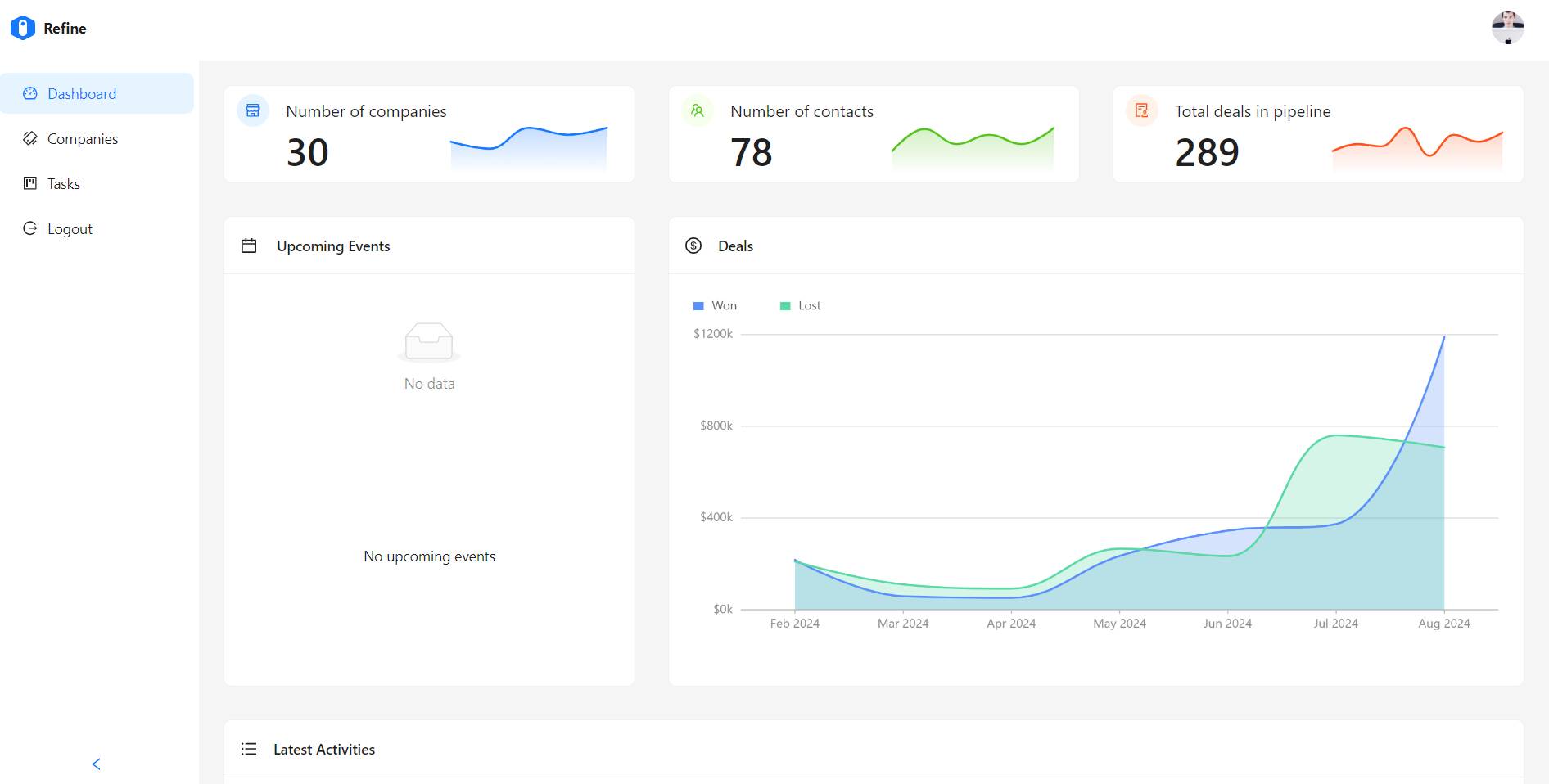Toggle the Lost series in legend
Image resolution: width=1549 pixels, height=784 pixels.
click(800, 305)
